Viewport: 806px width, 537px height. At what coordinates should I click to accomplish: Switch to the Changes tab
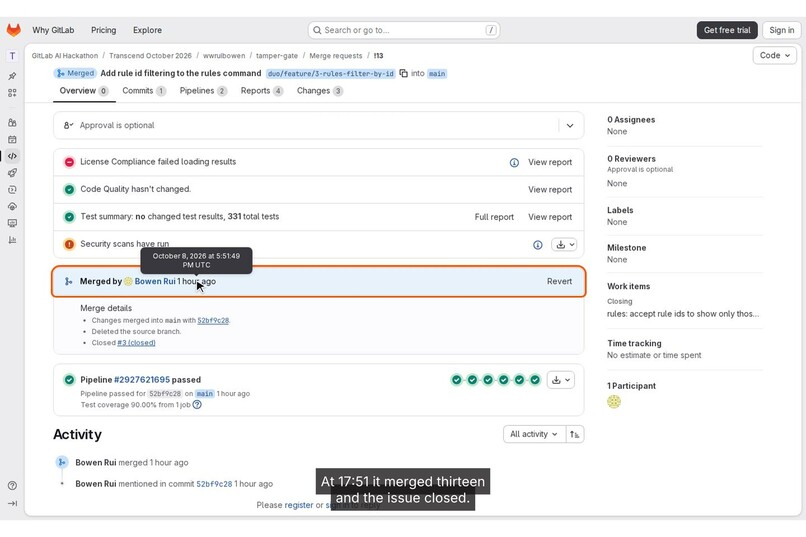coord(320,91)
